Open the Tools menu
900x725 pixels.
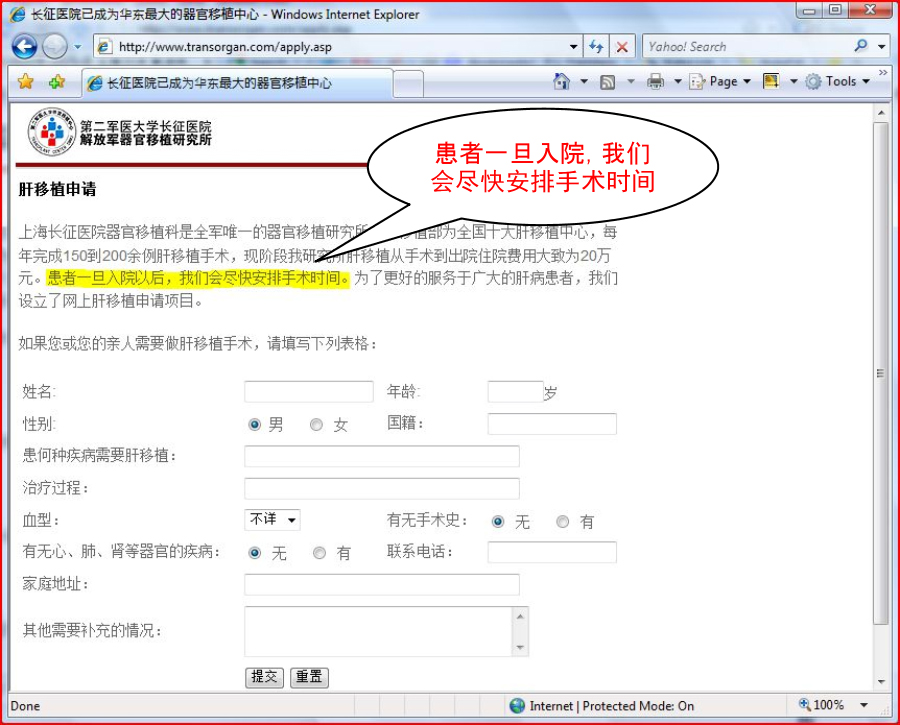pos(839,82)
